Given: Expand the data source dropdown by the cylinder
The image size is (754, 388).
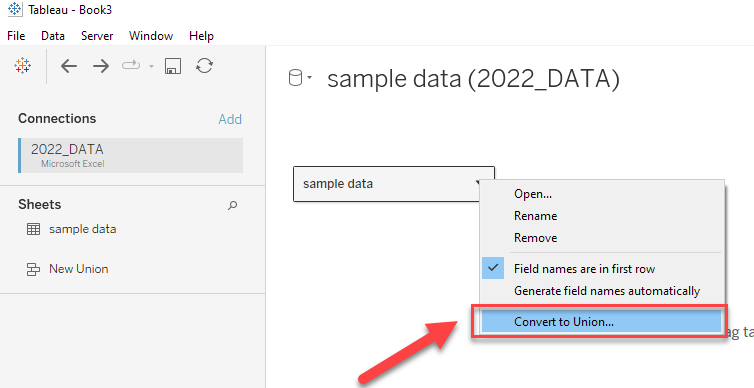Looking at the screenshot, I should (x=309, y=77).
